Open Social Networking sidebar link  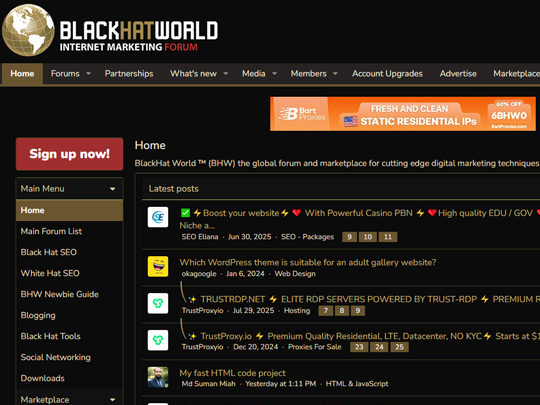point(55,357)
